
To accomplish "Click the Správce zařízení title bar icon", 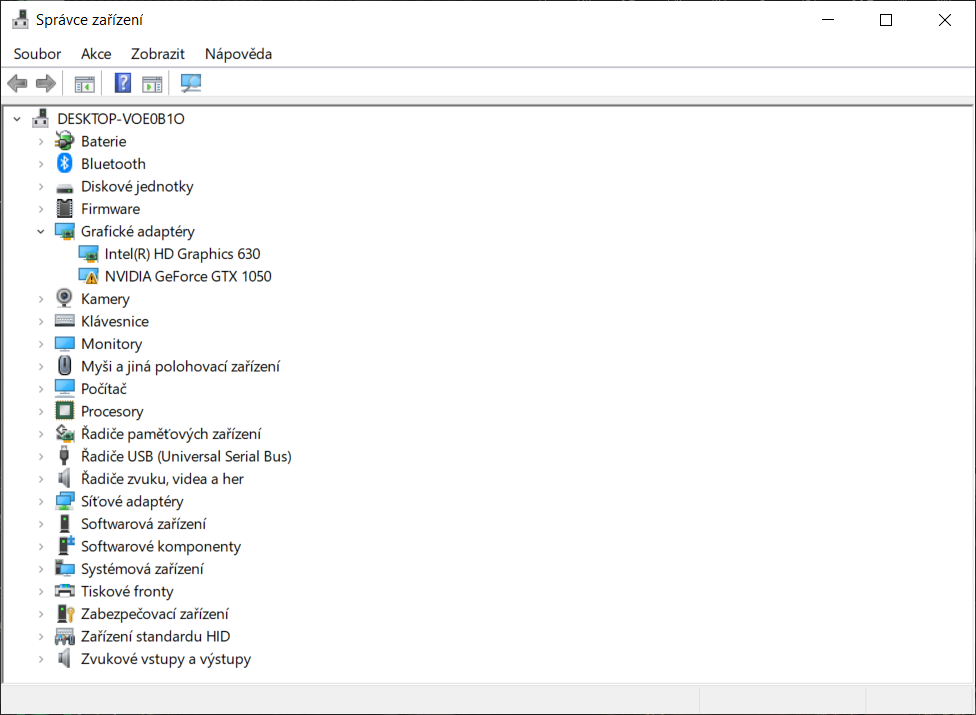I will (21, 20).
